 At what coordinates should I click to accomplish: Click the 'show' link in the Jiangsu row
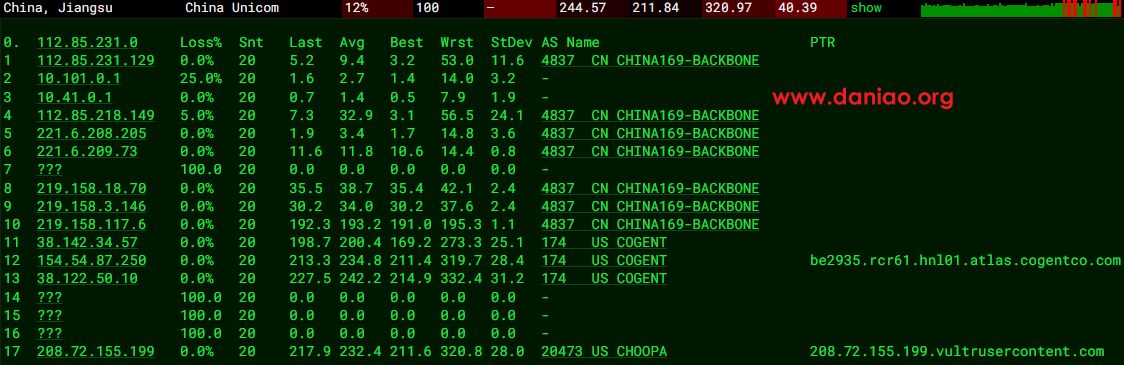point(866,9)
